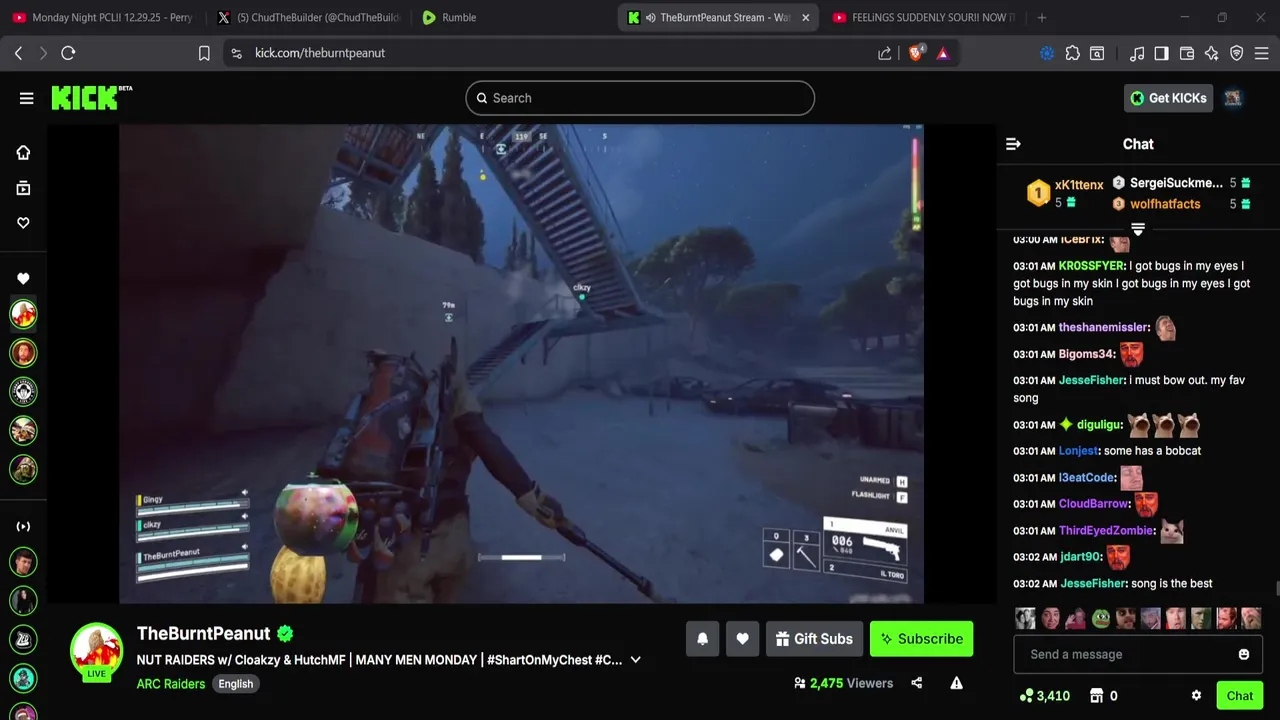Expand recommended channels toggle in sidebar

(23, 526)
